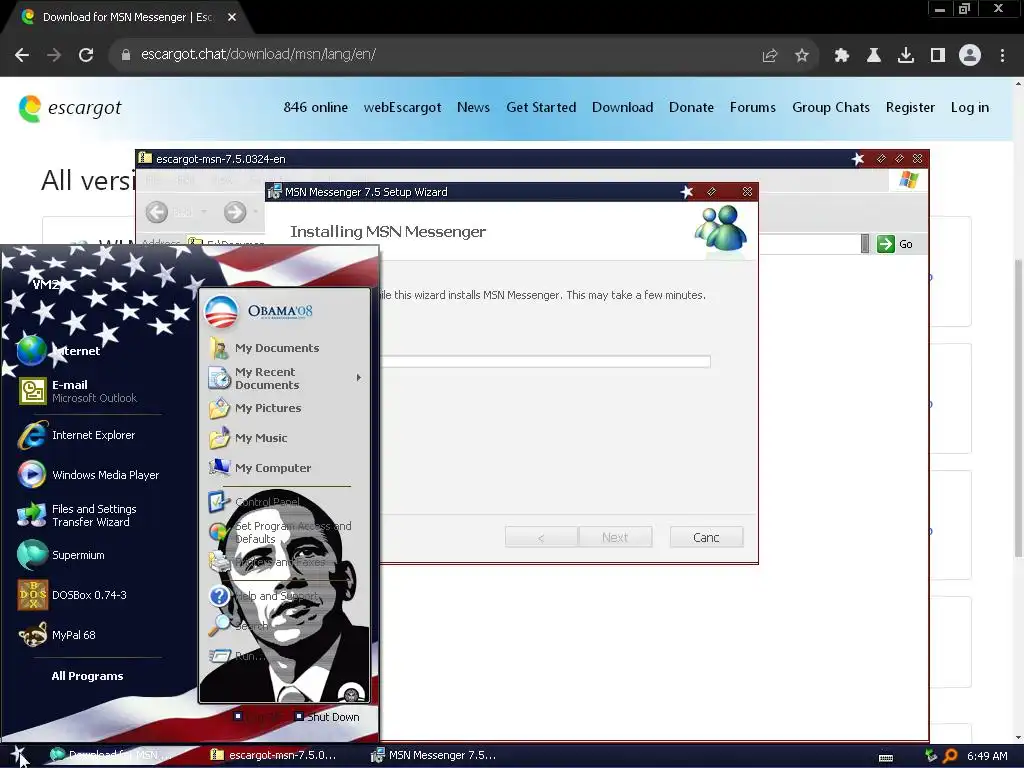Open Chrome three-dot menu
The height and width of the screenshot is (768, 1024).
click(1002, 56)
